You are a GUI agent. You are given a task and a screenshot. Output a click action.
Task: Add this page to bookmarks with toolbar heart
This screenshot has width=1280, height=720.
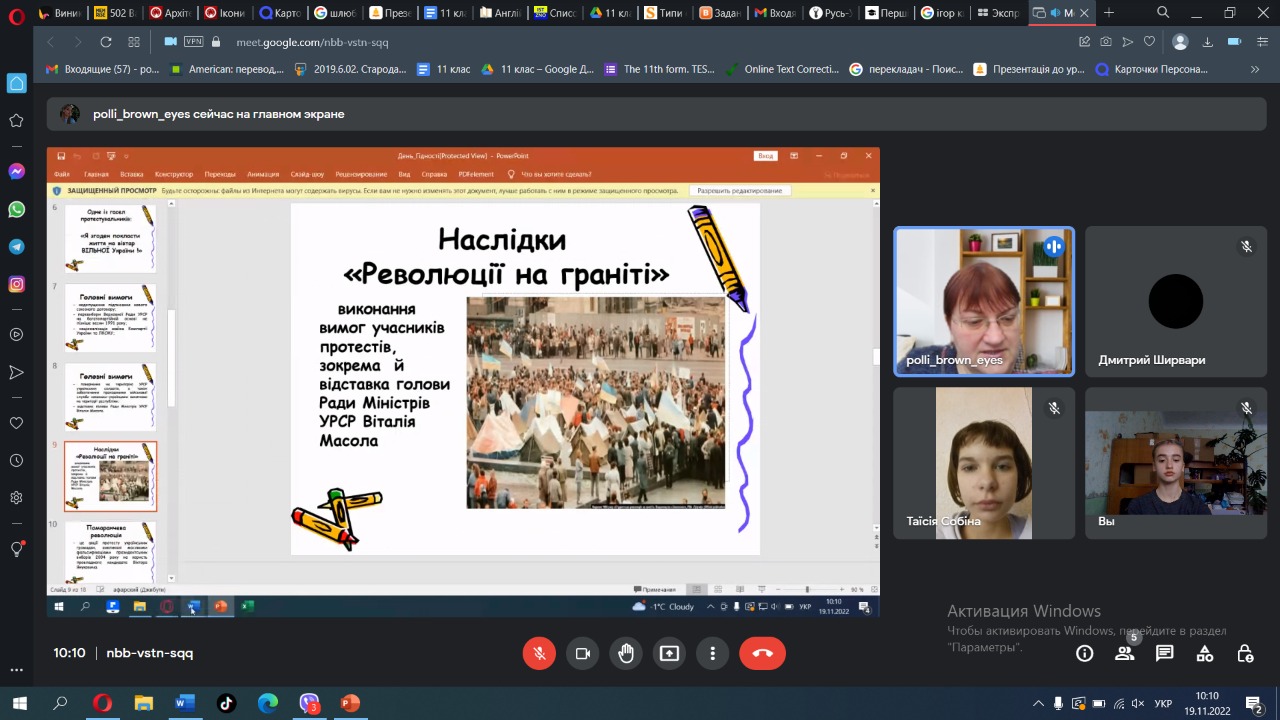(x=1149, y=42)
